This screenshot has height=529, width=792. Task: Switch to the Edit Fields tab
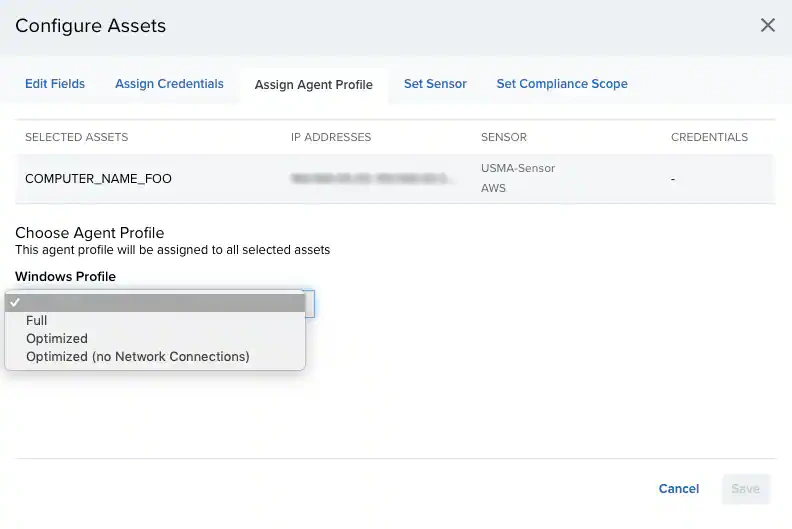55,84
